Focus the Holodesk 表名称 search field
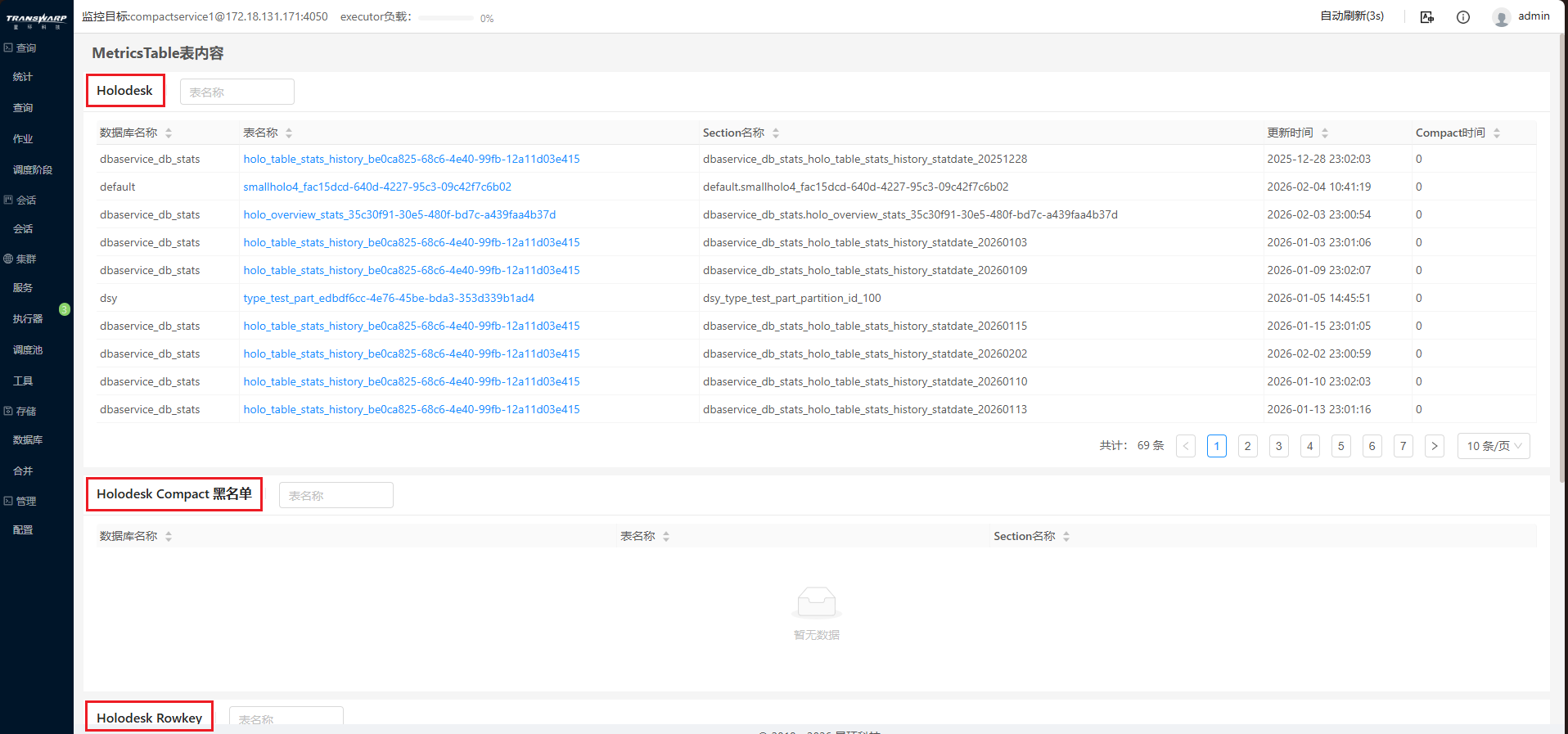The height and width of the screenshot is (734, 1568). [x=237, y=92]
